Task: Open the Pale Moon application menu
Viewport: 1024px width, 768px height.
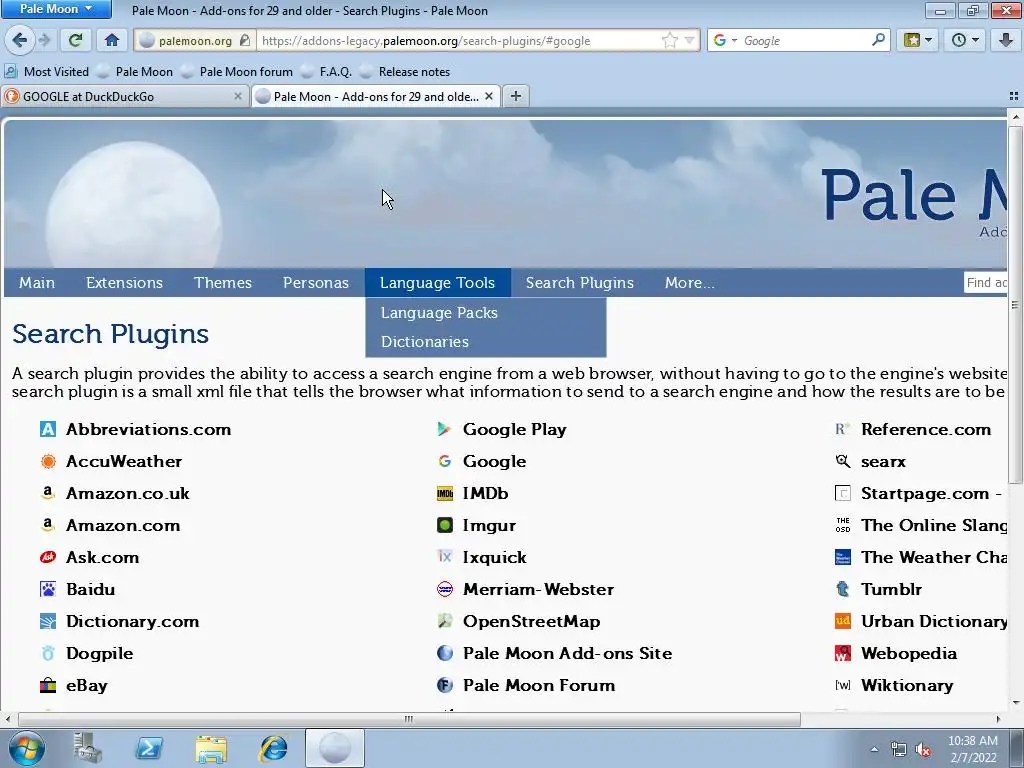Action: [56, 9]
